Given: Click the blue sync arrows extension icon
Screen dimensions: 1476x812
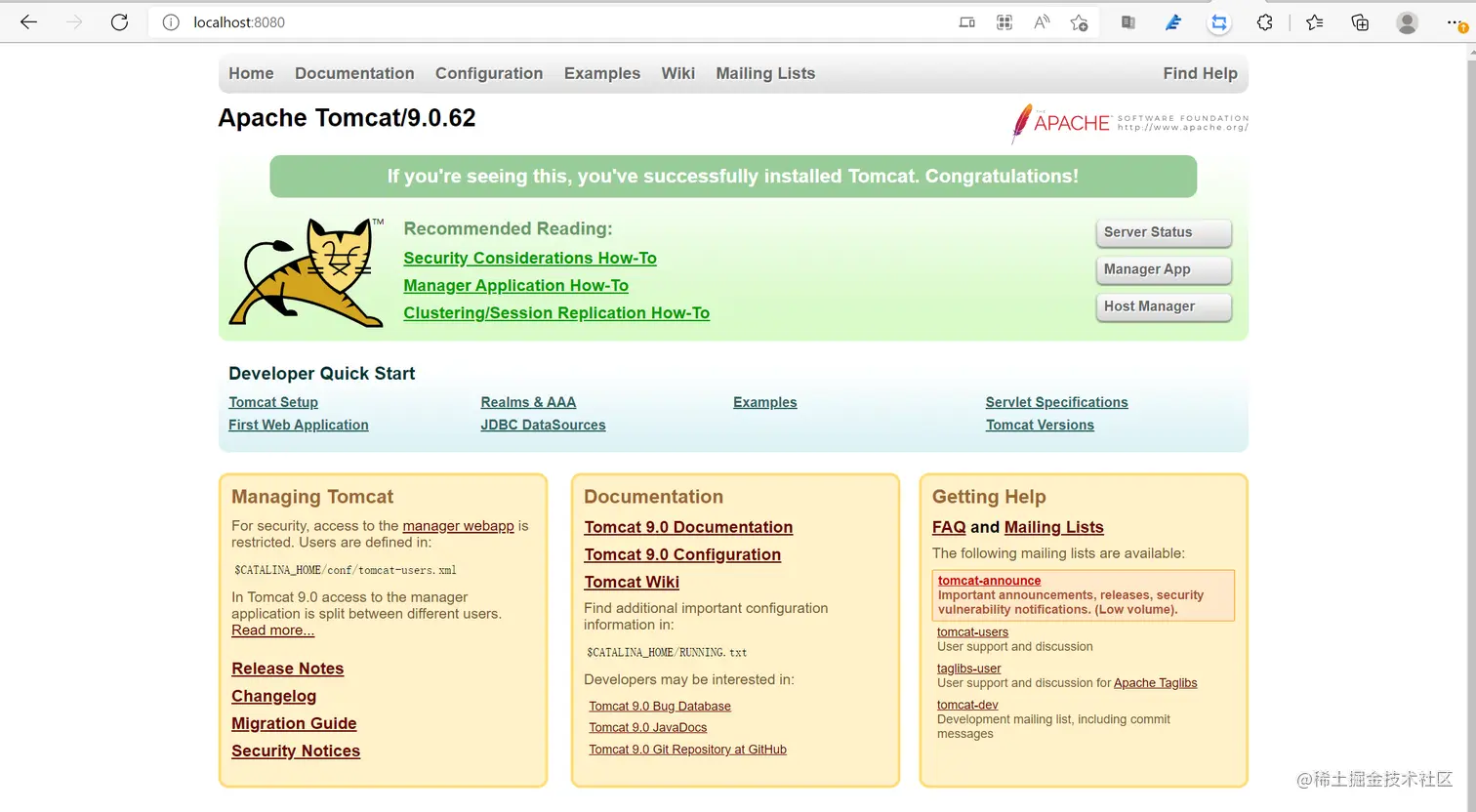Looking at the screenshot, I should click(x=1219, y=22).
